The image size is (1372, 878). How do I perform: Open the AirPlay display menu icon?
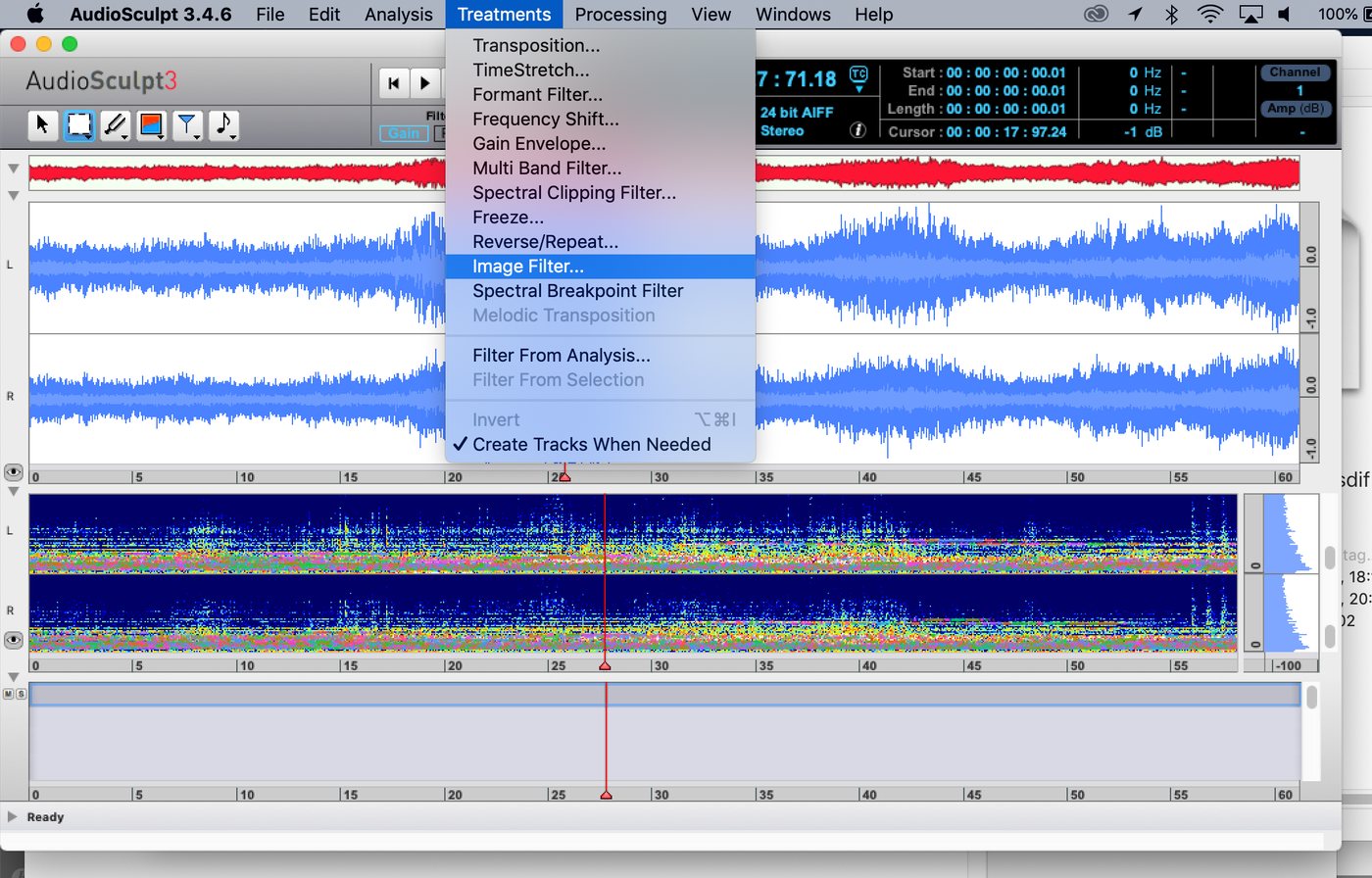tap(1250, 14)
